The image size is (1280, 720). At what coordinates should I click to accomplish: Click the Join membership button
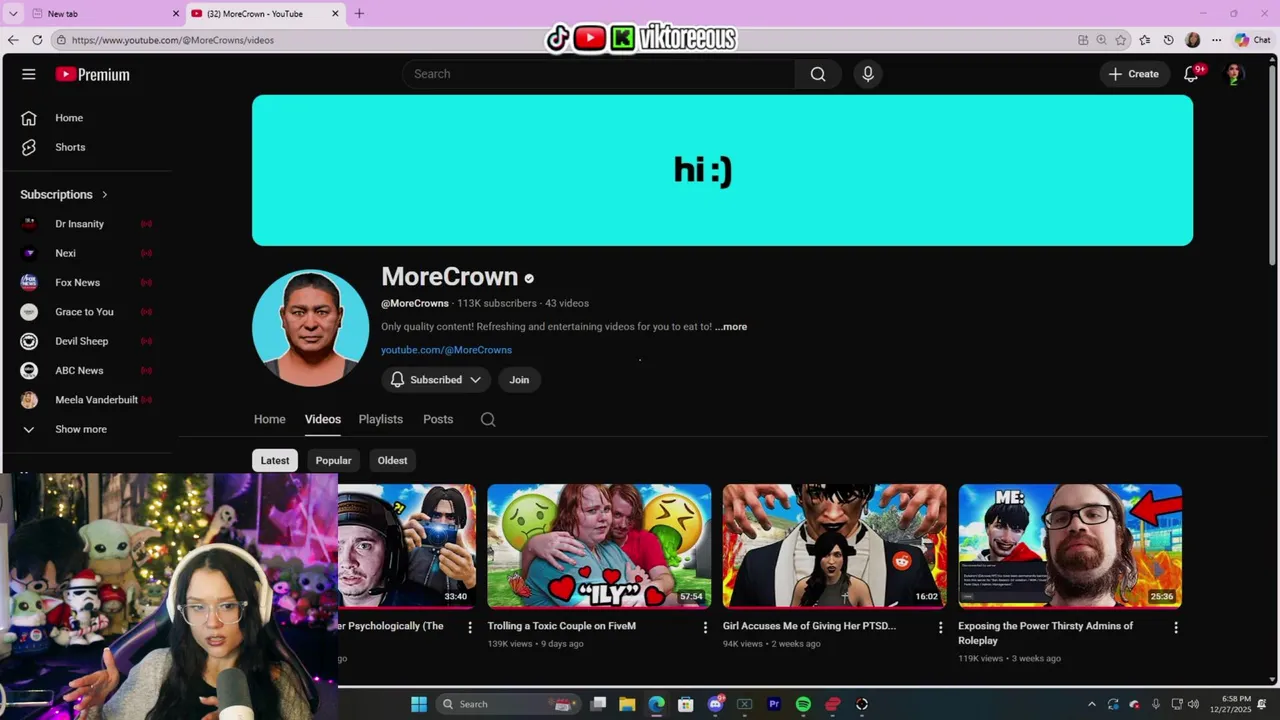pos(519,380)
